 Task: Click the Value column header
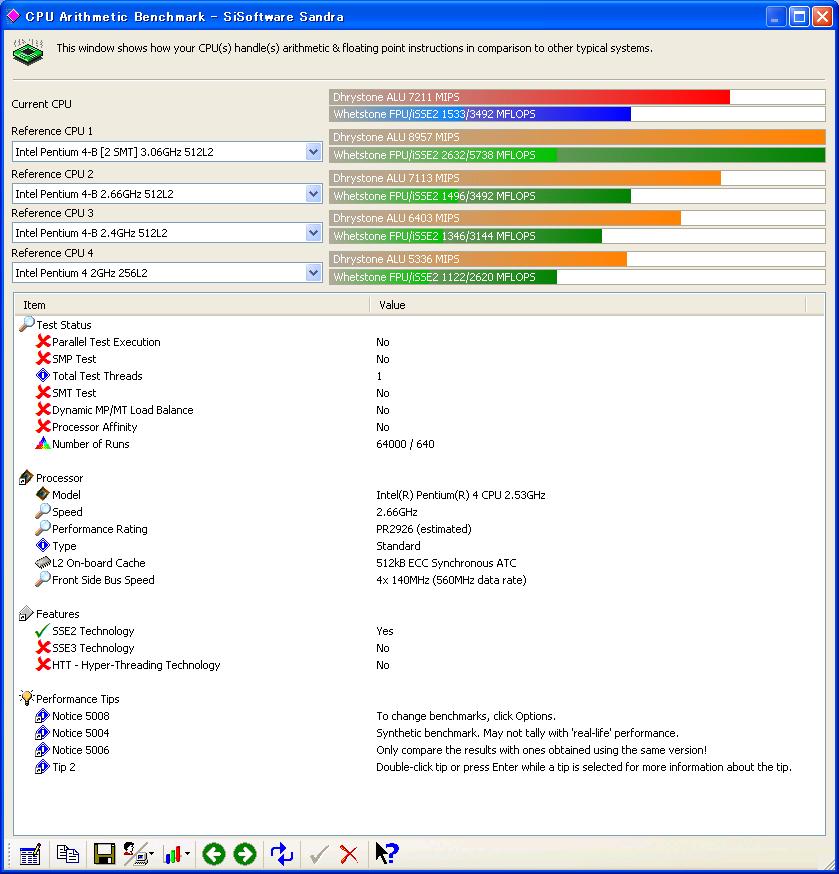coord(588,305)
